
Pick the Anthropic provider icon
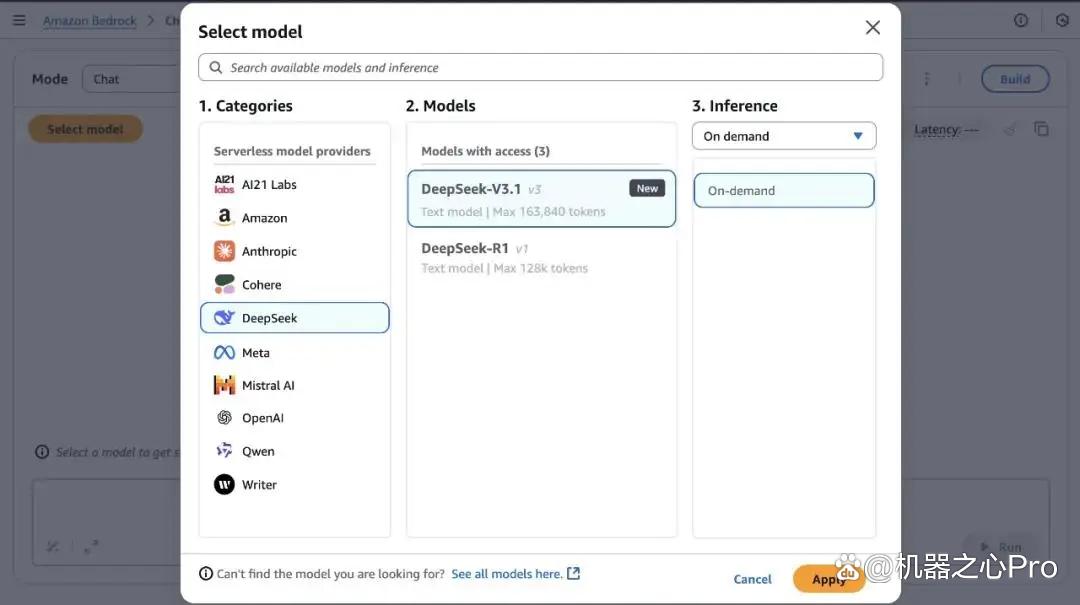[224, 251]
